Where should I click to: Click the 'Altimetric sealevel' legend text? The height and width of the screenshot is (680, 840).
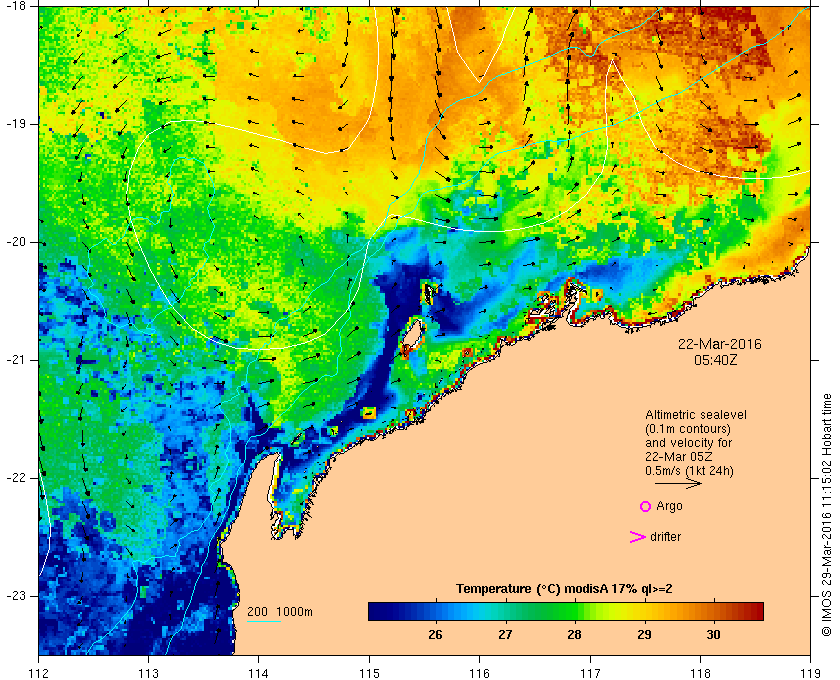(696, 415)
